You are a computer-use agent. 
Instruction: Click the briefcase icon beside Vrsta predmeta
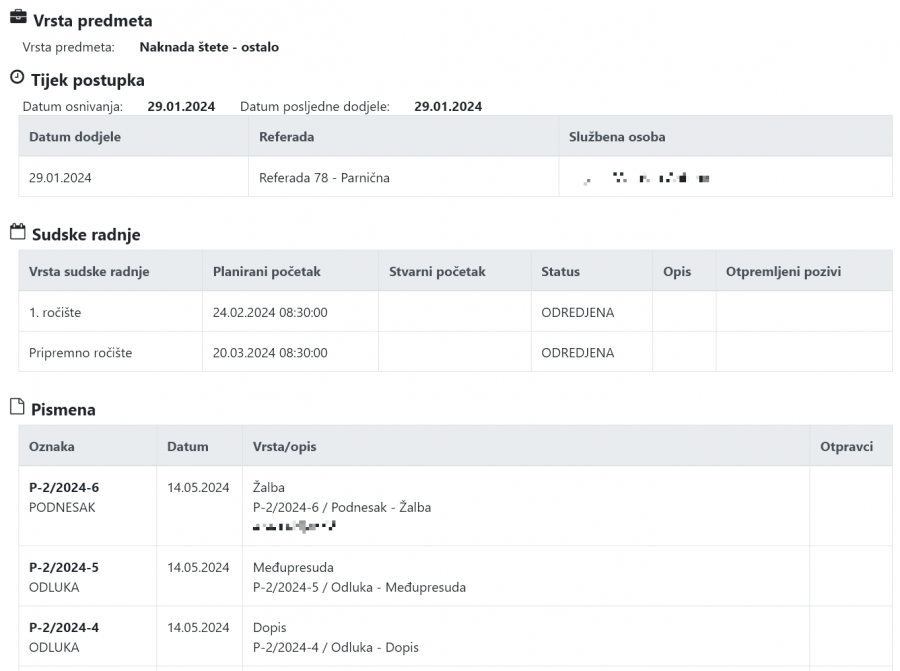(x=18, y=19)
